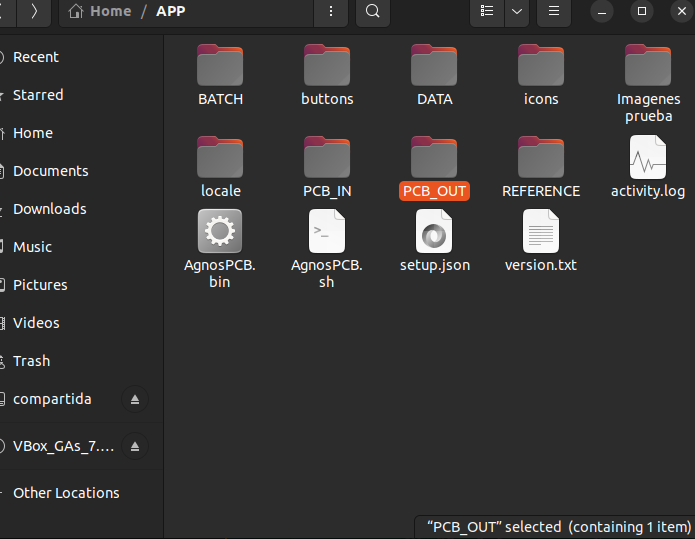The width and height of the screenshot is (695, 539).
Task: Open the path options three-dot menu
Action: click(x=330, y=11)
